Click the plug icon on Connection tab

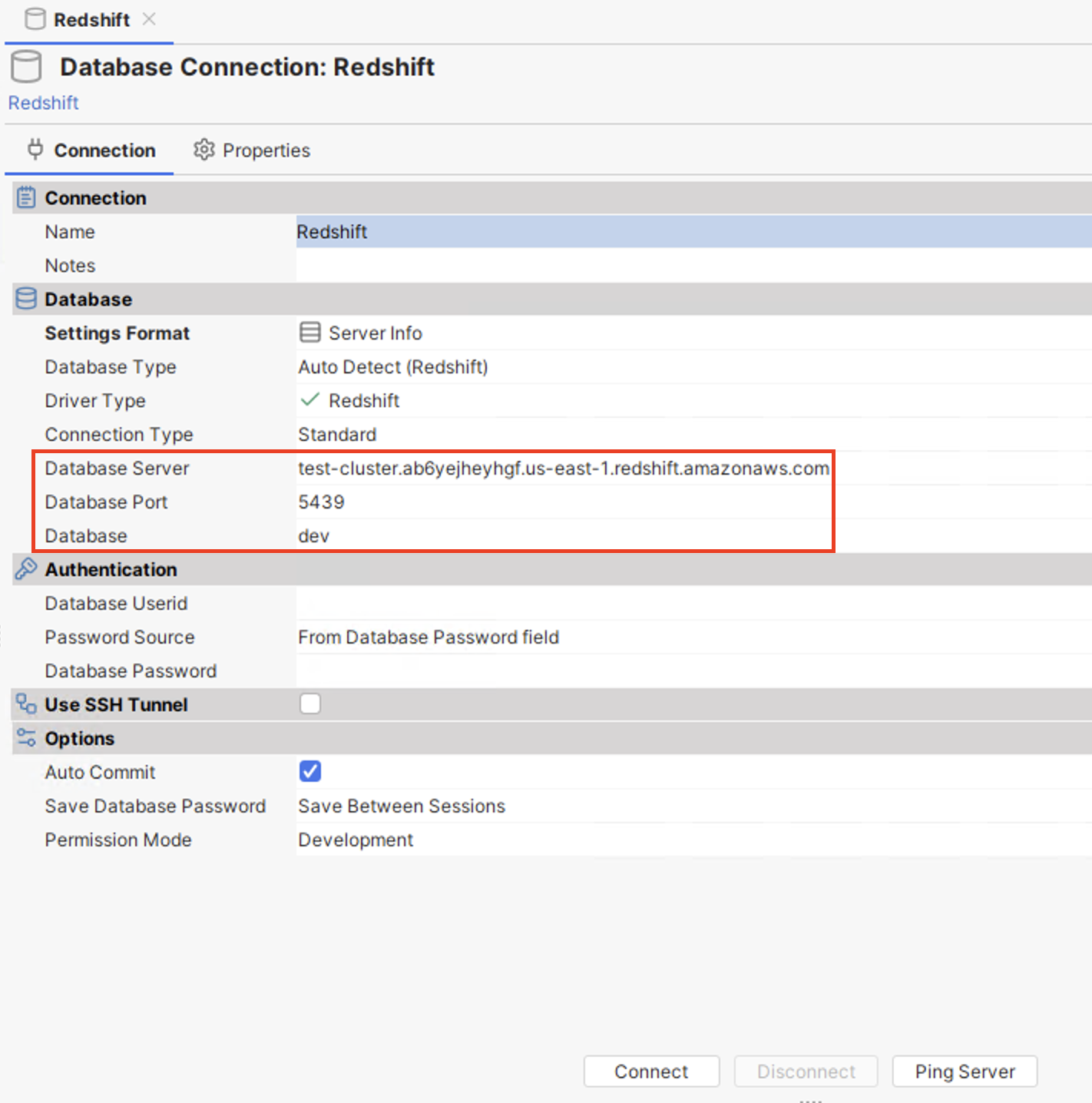35,149
